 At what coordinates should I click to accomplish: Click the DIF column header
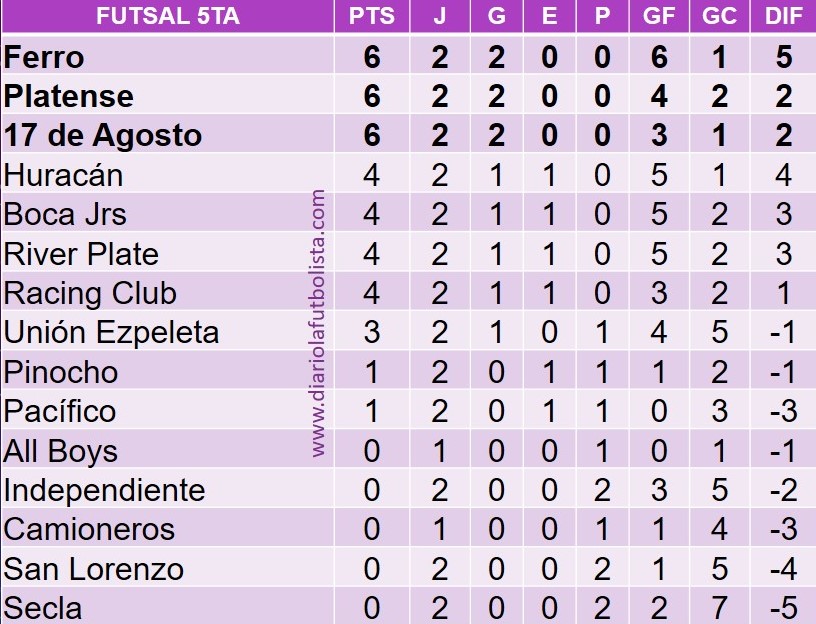783,18
